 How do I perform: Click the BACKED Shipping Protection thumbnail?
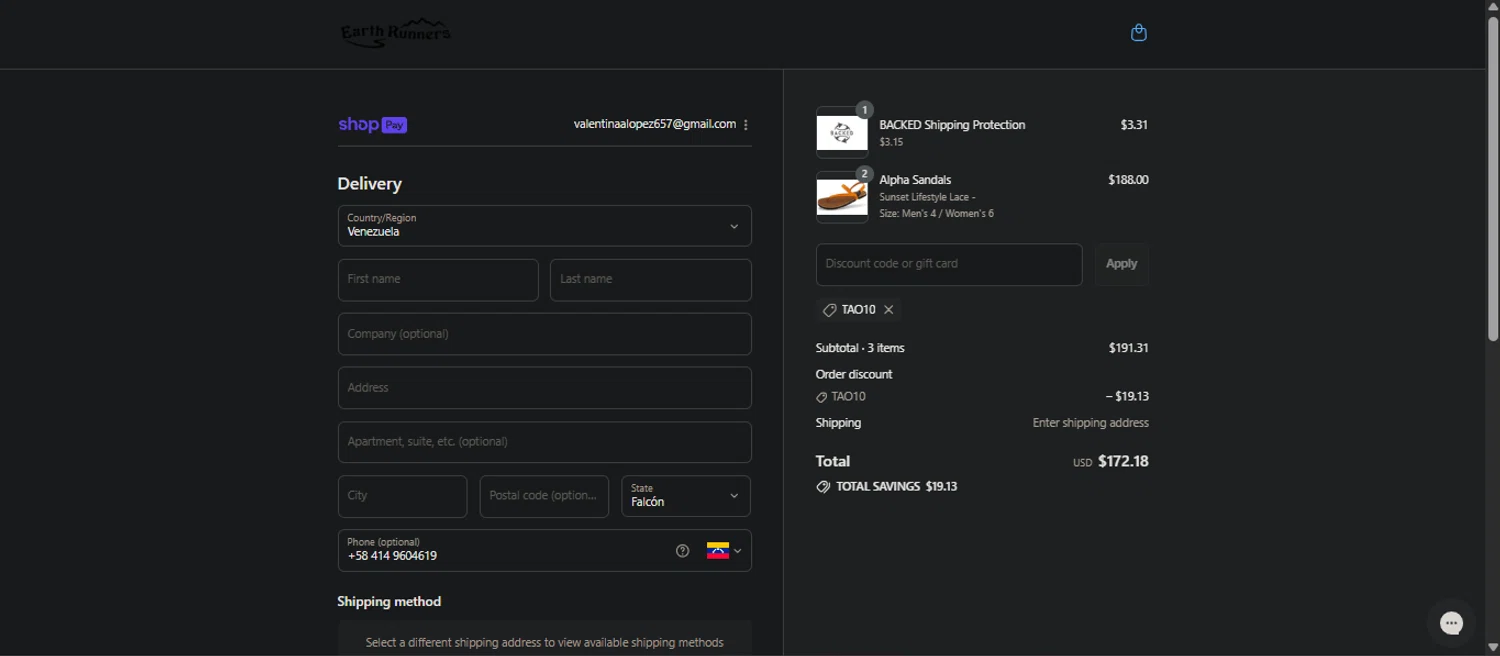(x=842, y=132)
